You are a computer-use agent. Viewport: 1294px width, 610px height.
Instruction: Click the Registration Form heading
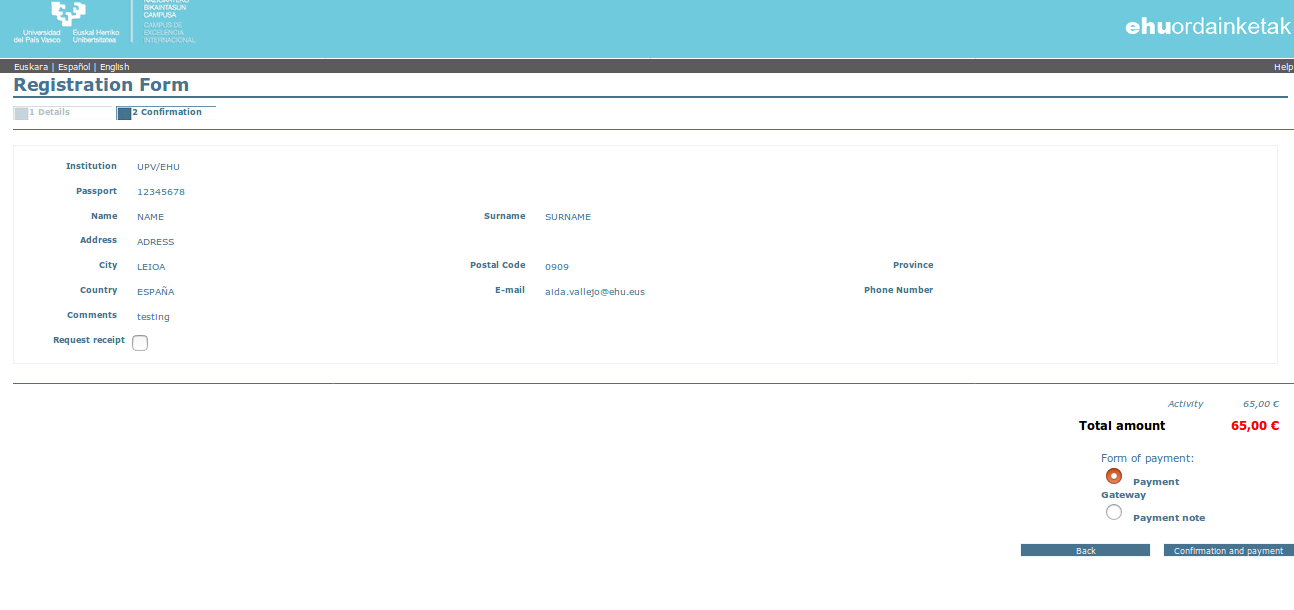pos(101,85)
